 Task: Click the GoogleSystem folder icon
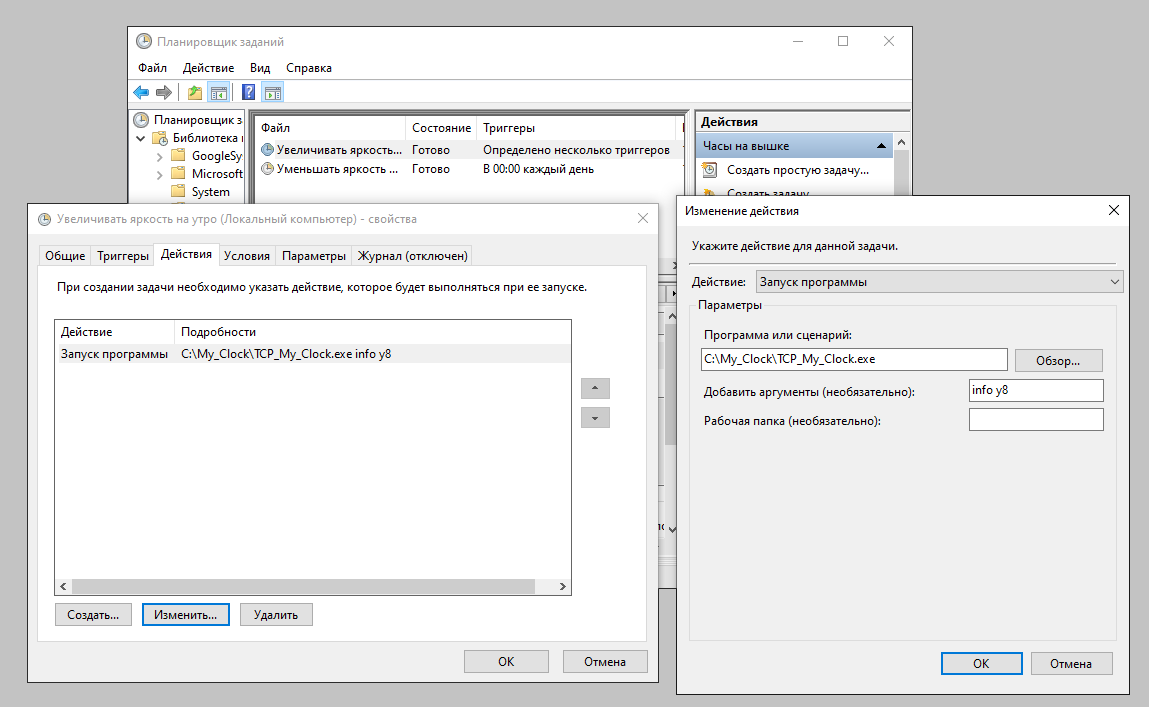tap(178, 155)
